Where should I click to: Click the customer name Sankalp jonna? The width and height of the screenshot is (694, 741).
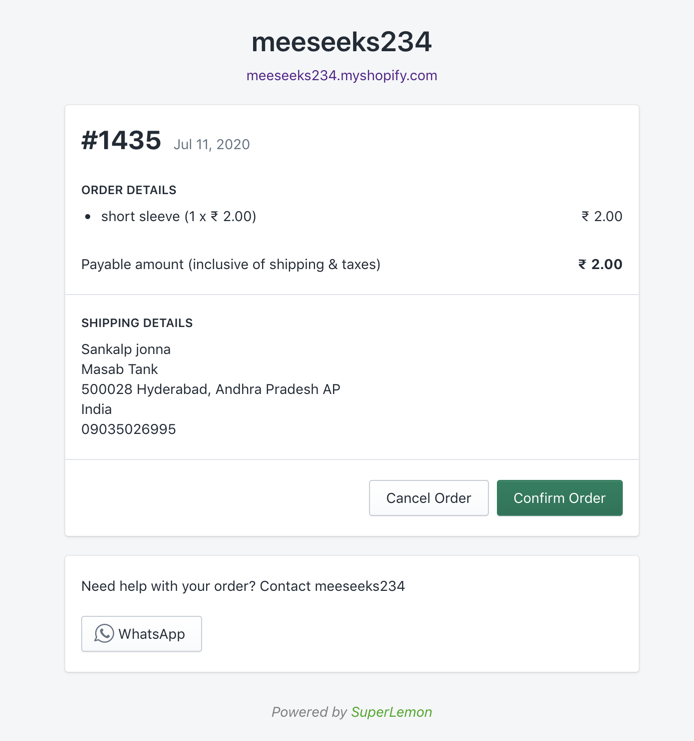point(126,349)
